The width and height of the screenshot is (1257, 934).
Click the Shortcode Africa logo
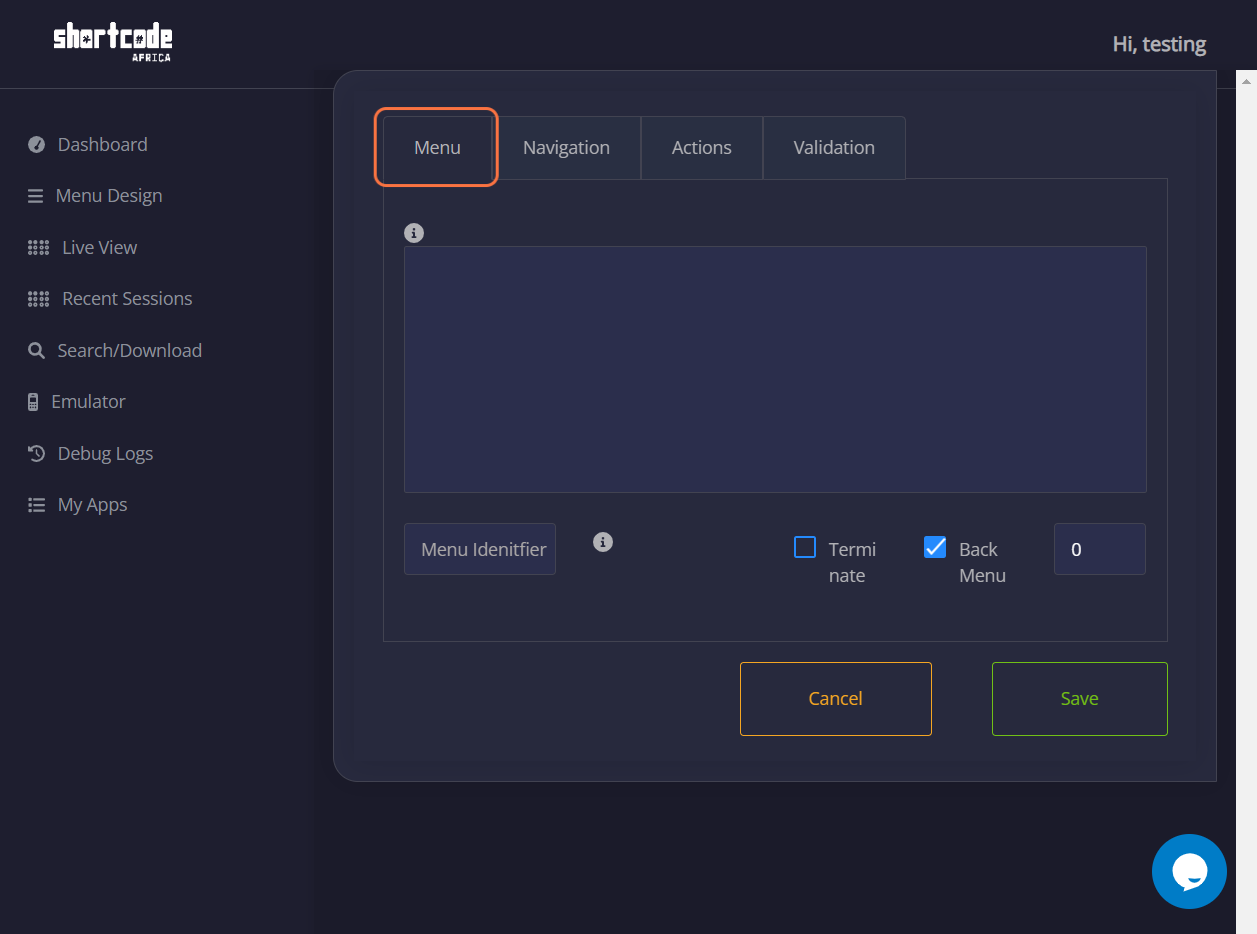[x=113, y=43]
